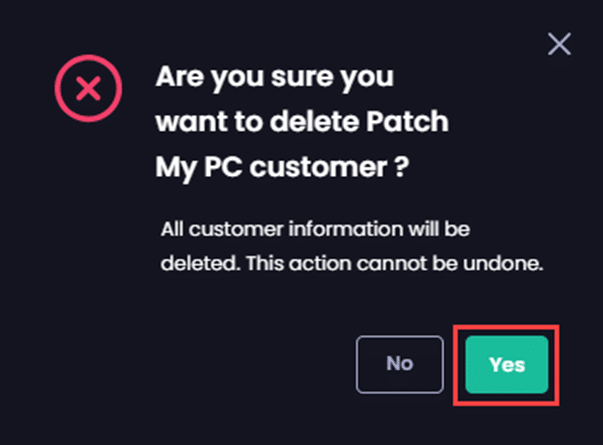The image size is (603, 445).
Task: Click the "Are you sure you" heading line
Action: 274,77
